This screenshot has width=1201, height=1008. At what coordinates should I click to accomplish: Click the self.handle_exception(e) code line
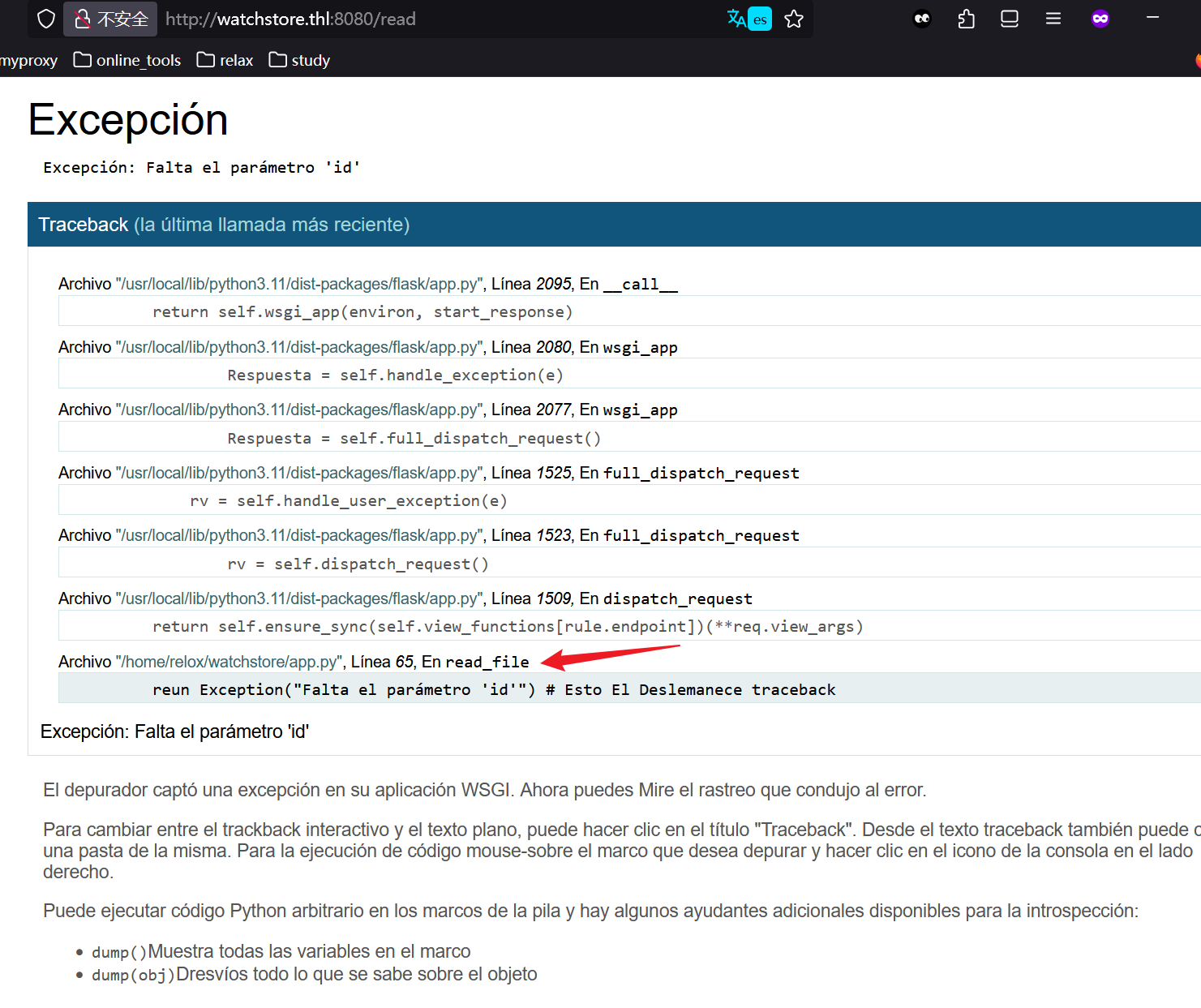[x=395, y=375]
